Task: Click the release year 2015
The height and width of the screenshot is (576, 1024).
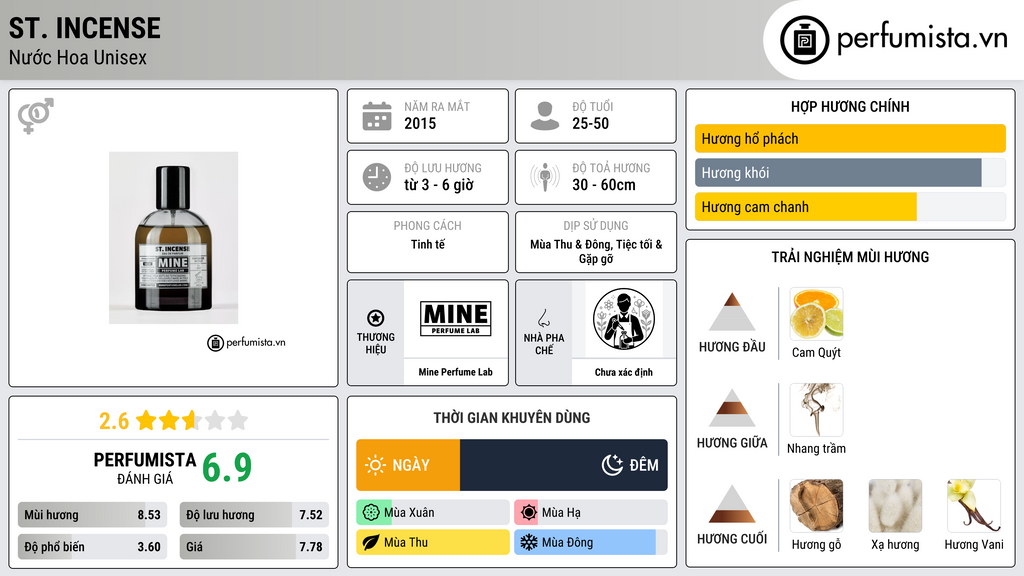Action: click(420, 123)
